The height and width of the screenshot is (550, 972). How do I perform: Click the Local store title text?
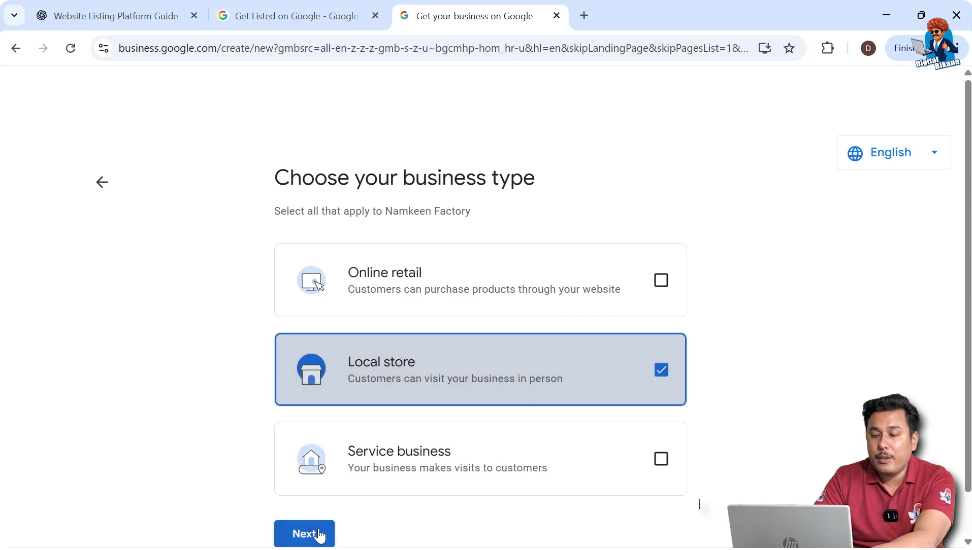pyautogui.click(x=381, y=361)
